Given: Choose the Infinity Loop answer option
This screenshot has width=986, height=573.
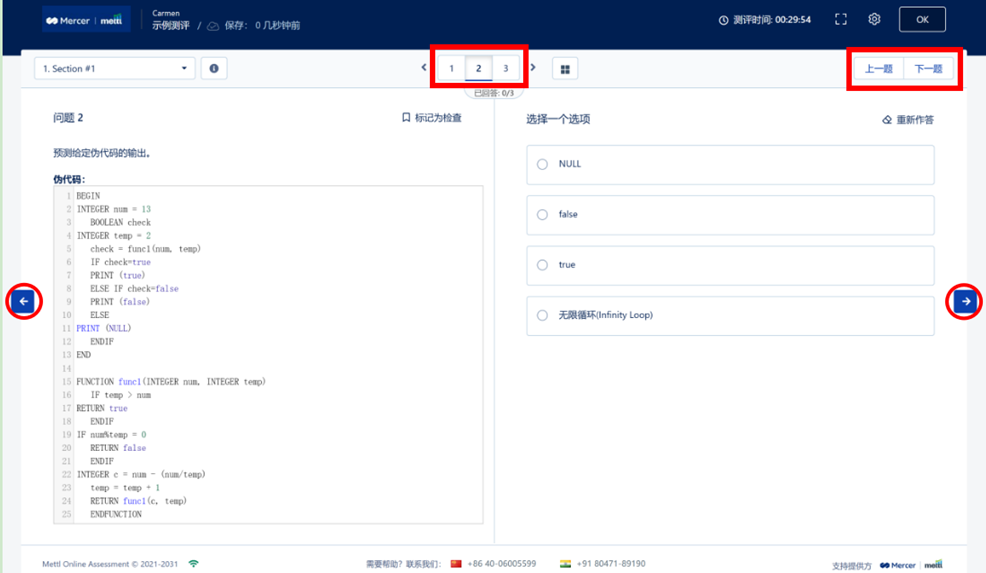Looking at the screenshot, I should pyautogui.click(x=542, y=315).
